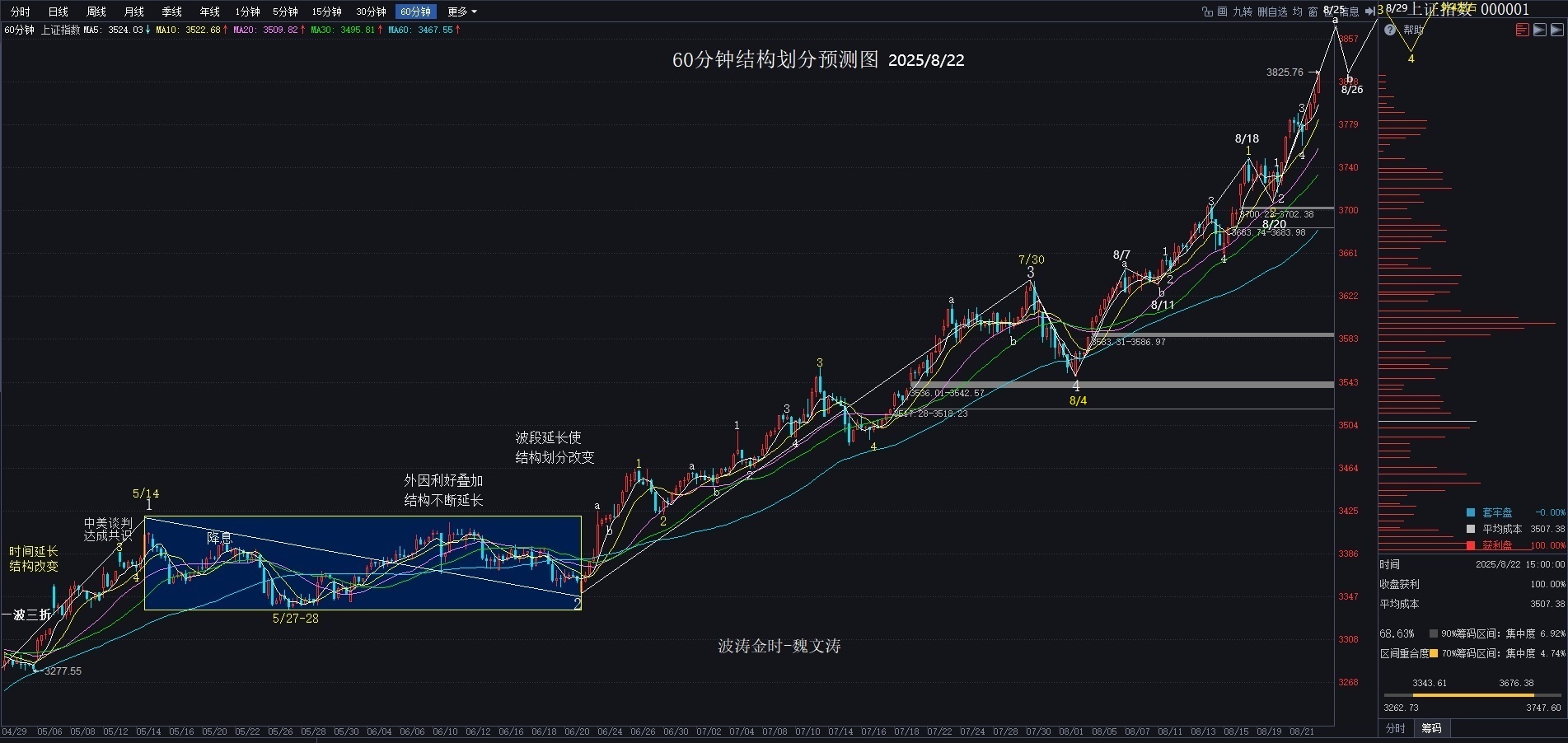Screen dimensions: 1568x743
Task: Click the 8/4 wave low label
Action: tap(1078, 400)
